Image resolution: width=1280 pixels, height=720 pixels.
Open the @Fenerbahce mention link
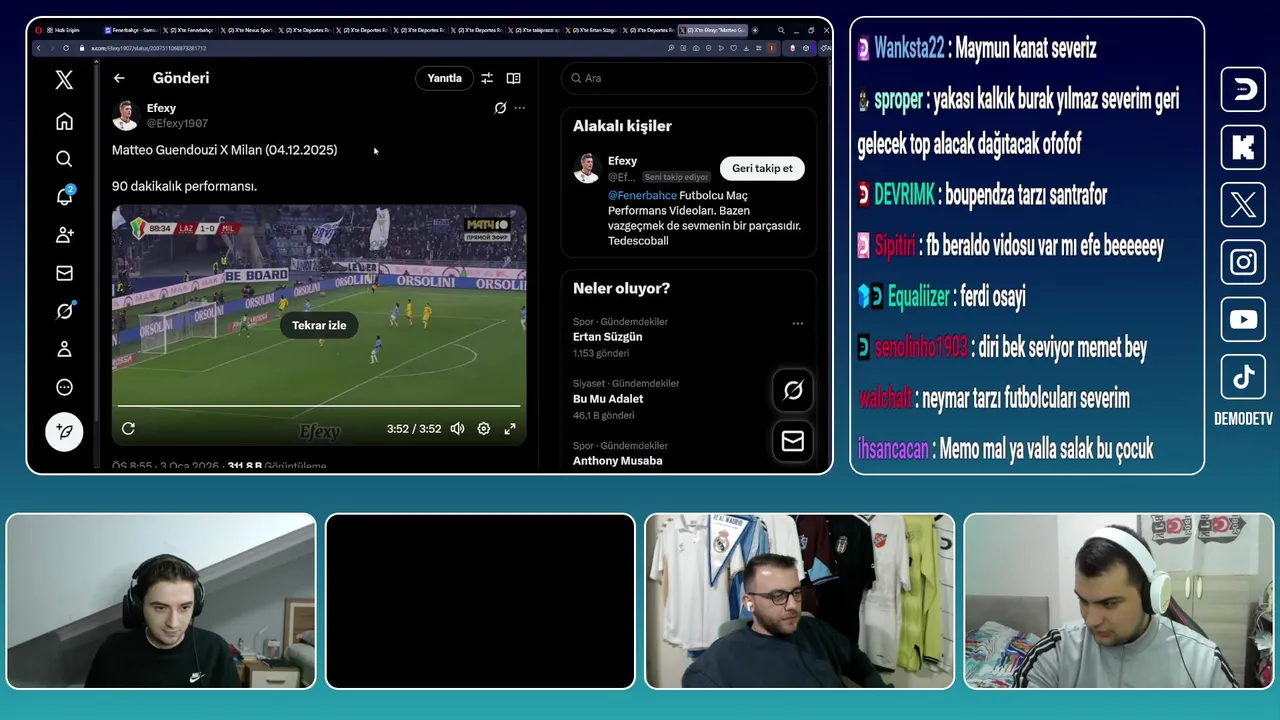(642, 195)
